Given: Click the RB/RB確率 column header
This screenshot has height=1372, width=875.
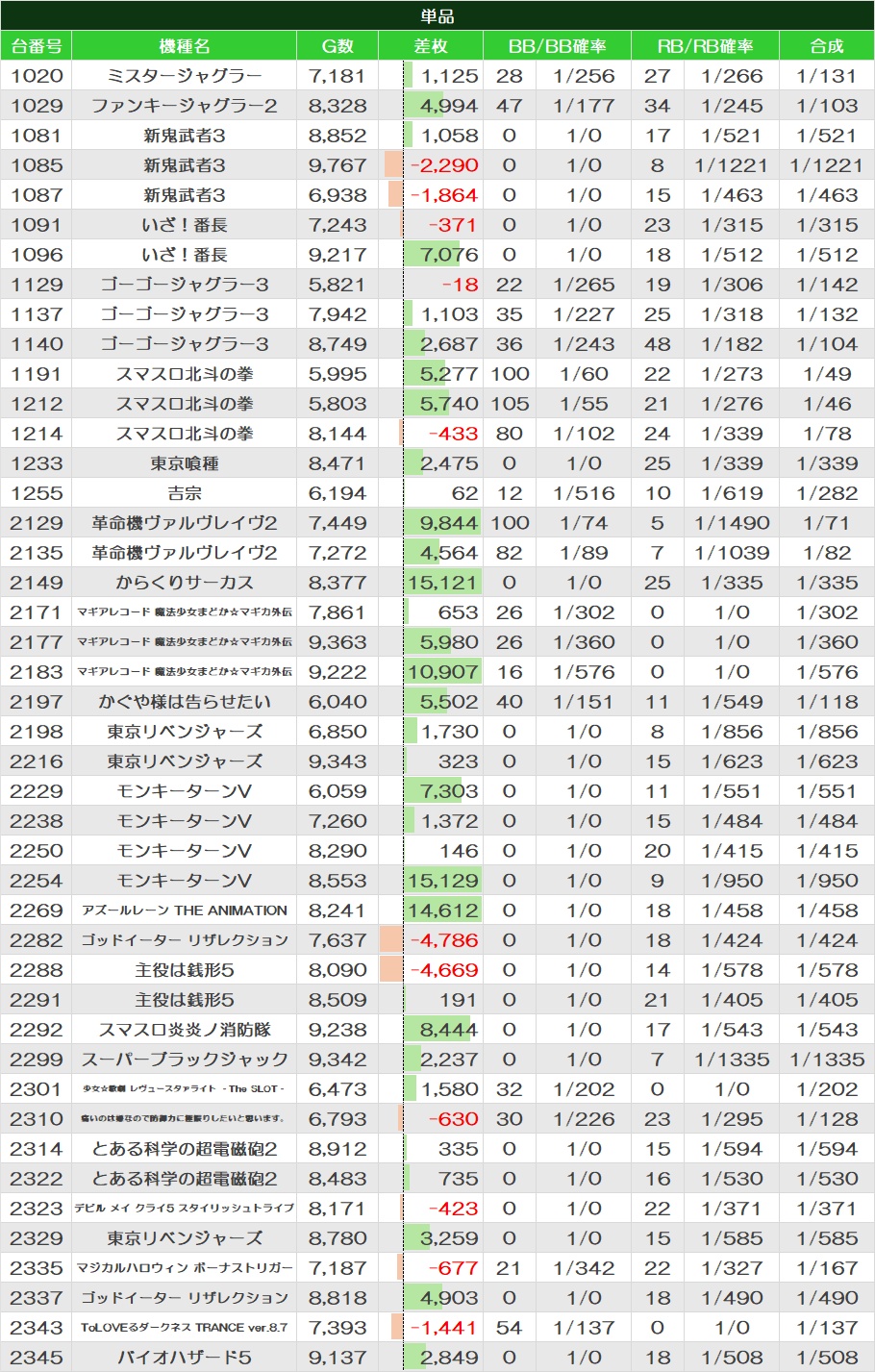Looking at the screenshot, I should click(x=705, y=46).
